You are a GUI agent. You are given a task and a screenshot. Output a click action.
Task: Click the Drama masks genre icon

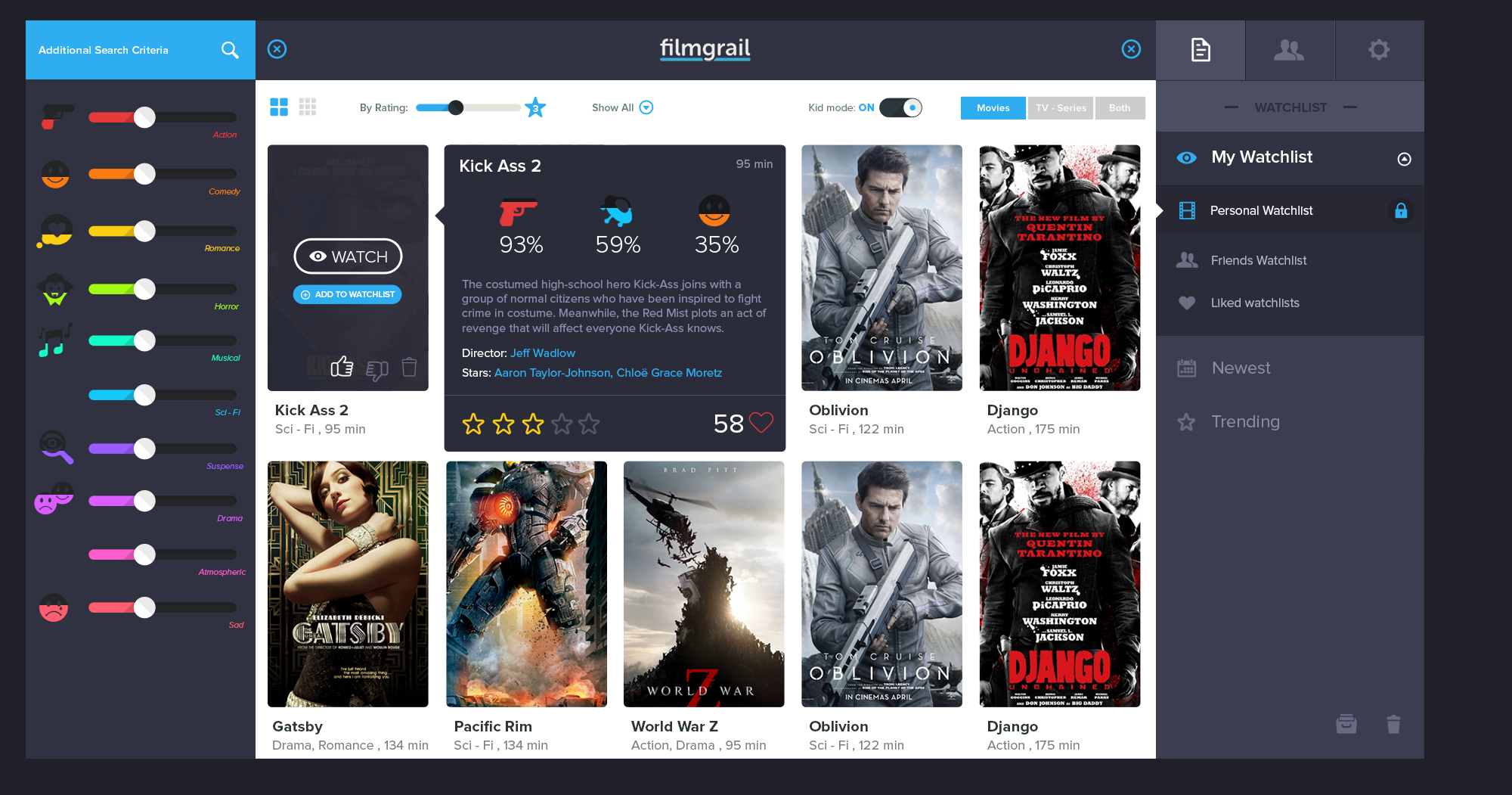point(54,498)
